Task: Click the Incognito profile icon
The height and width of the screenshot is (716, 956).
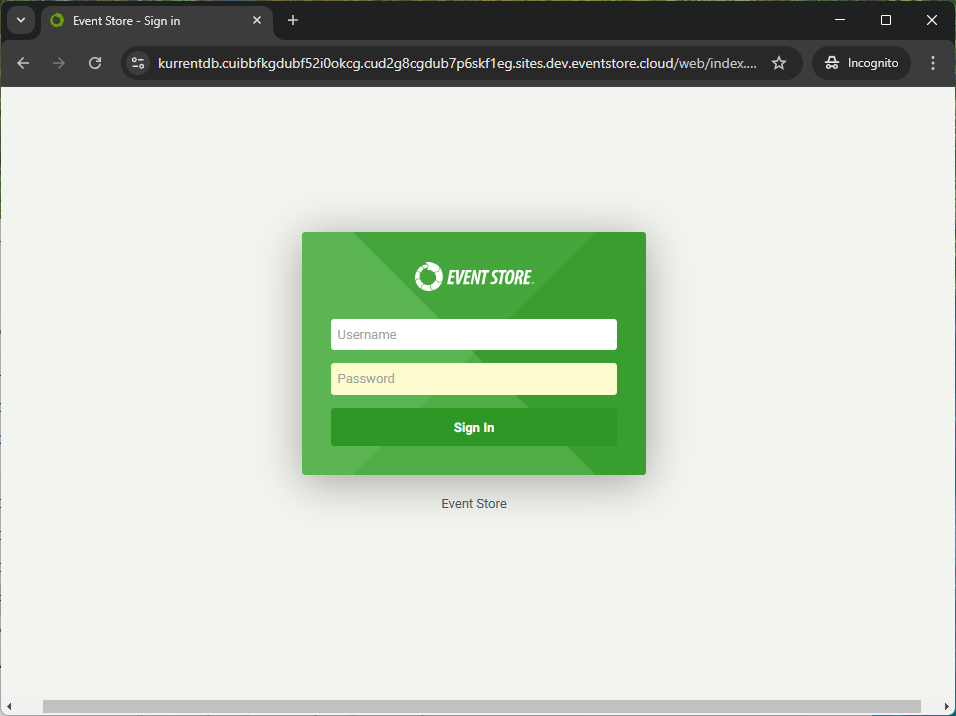Action: (x=832, y=62)
